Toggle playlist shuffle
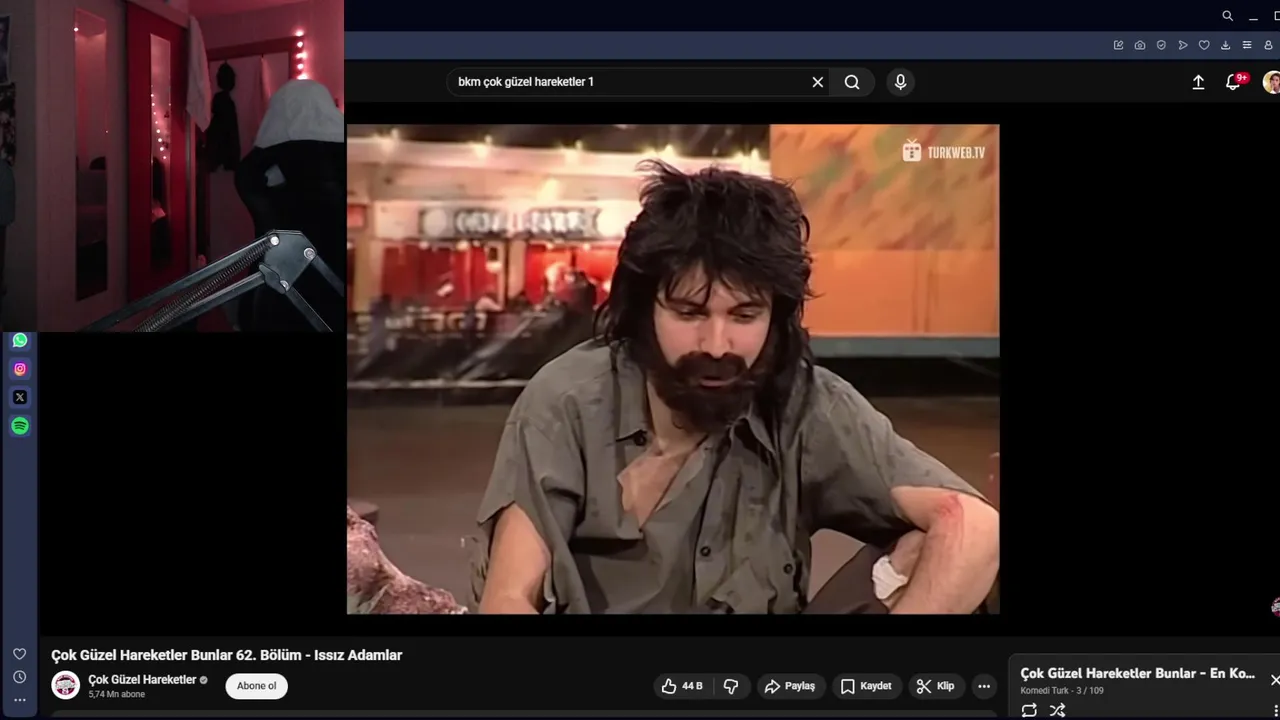Screen dimensions: 1280x720 coord(1057,710)
